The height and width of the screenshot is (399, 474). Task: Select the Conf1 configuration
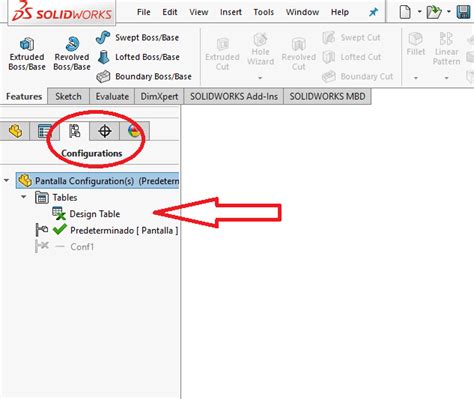point(65,247)
